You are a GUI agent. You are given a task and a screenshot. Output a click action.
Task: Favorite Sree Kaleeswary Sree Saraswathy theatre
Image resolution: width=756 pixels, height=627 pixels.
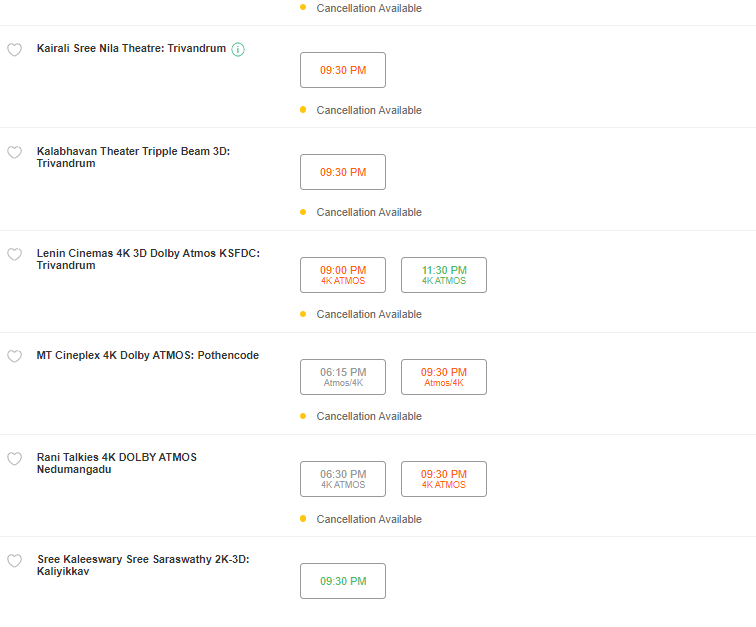14,560
